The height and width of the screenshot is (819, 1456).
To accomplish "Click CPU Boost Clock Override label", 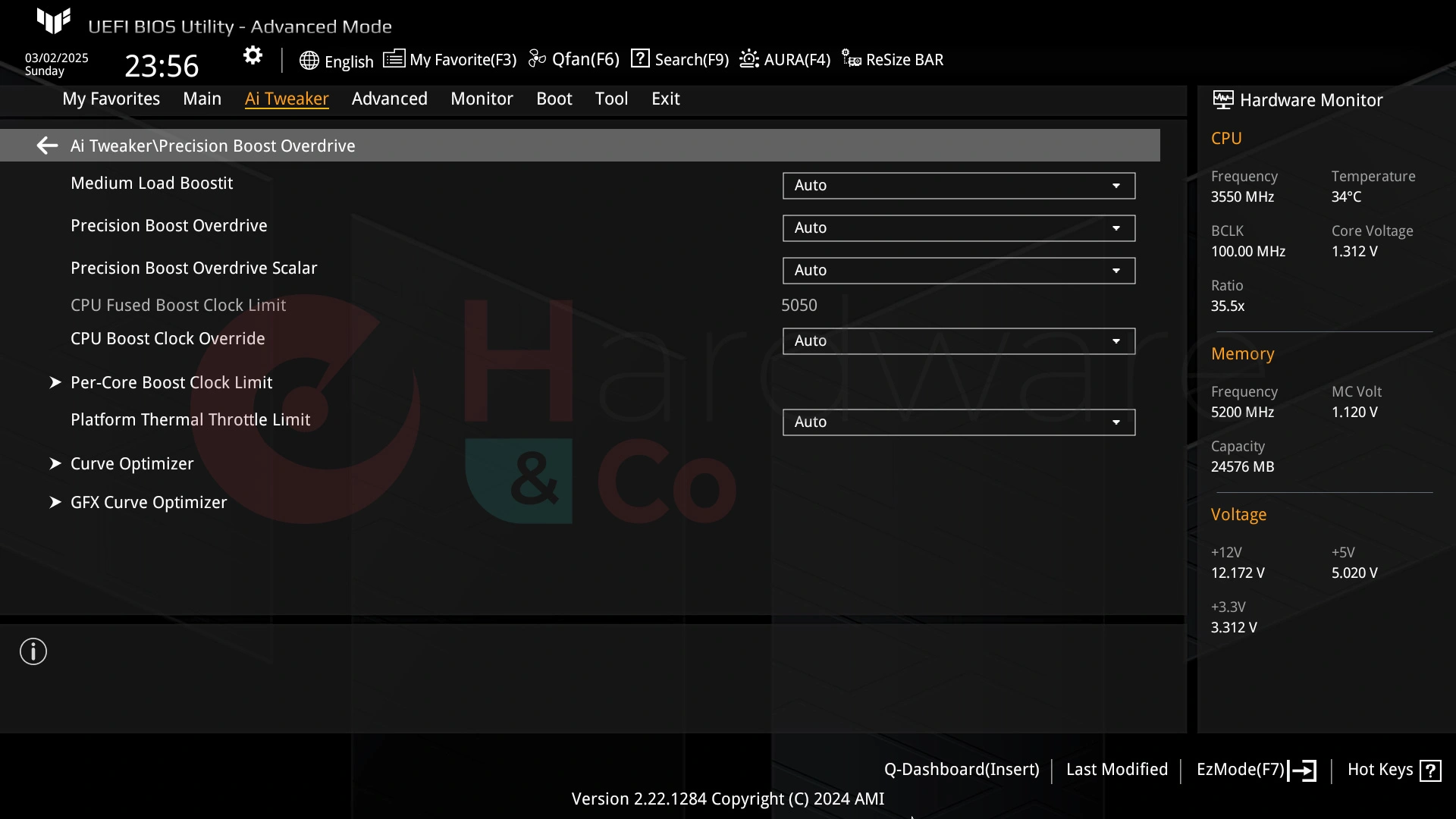I will 168,339.
